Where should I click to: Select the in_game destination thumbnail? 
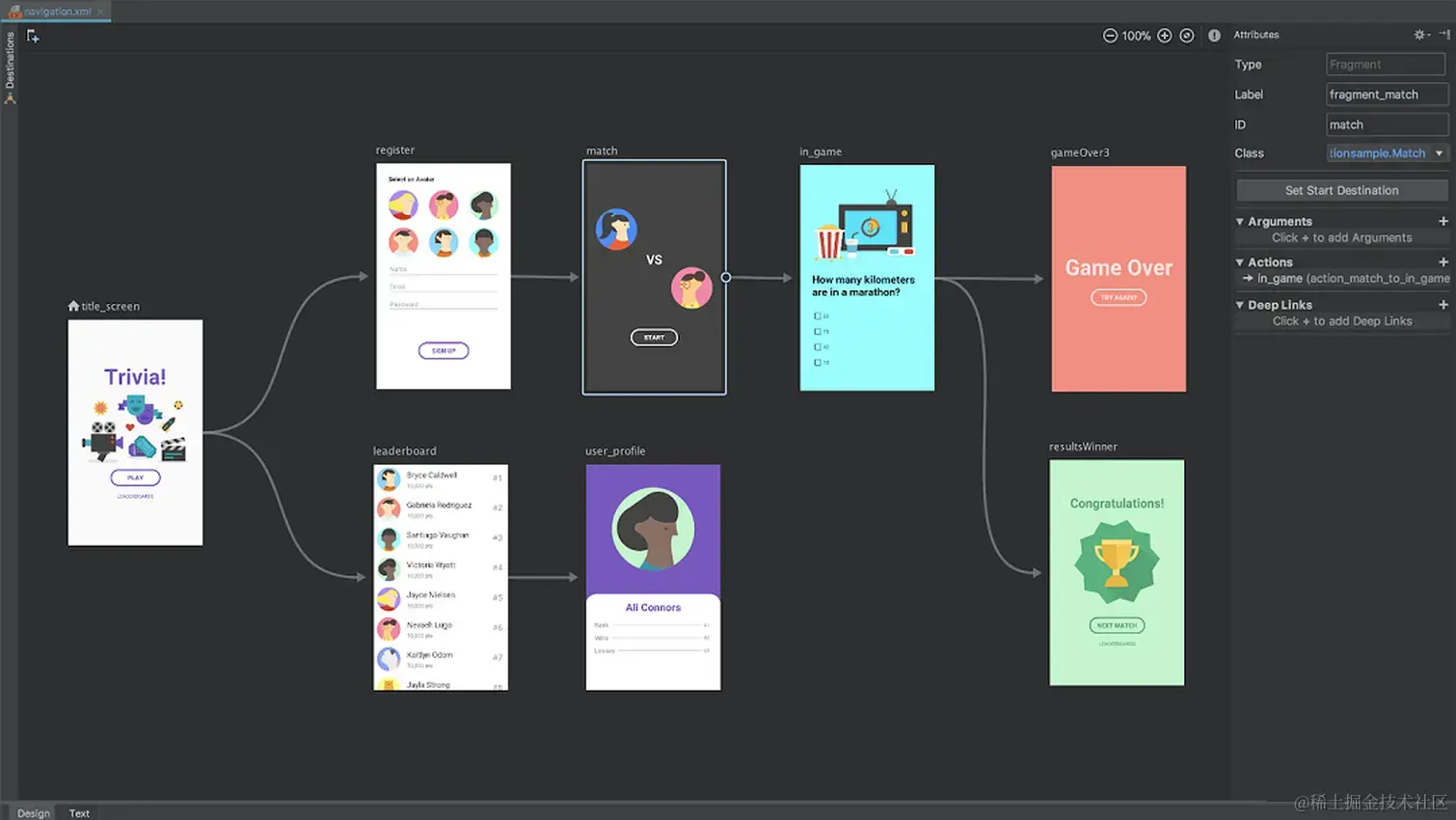[x=867, y=278]
